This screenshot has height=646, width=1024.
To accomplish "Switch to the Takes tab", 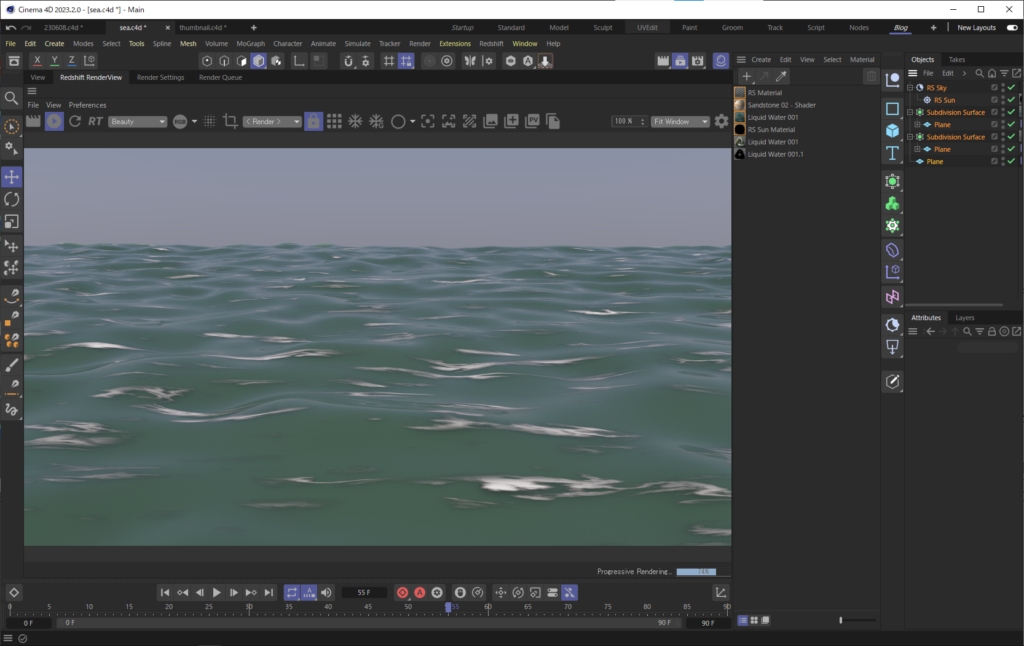I will click(956, 59).
